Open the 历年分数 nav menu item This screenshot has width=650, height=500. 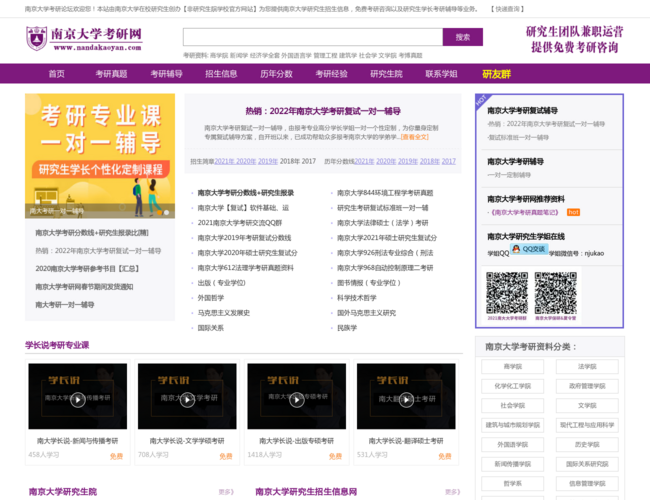coord(276,74)
